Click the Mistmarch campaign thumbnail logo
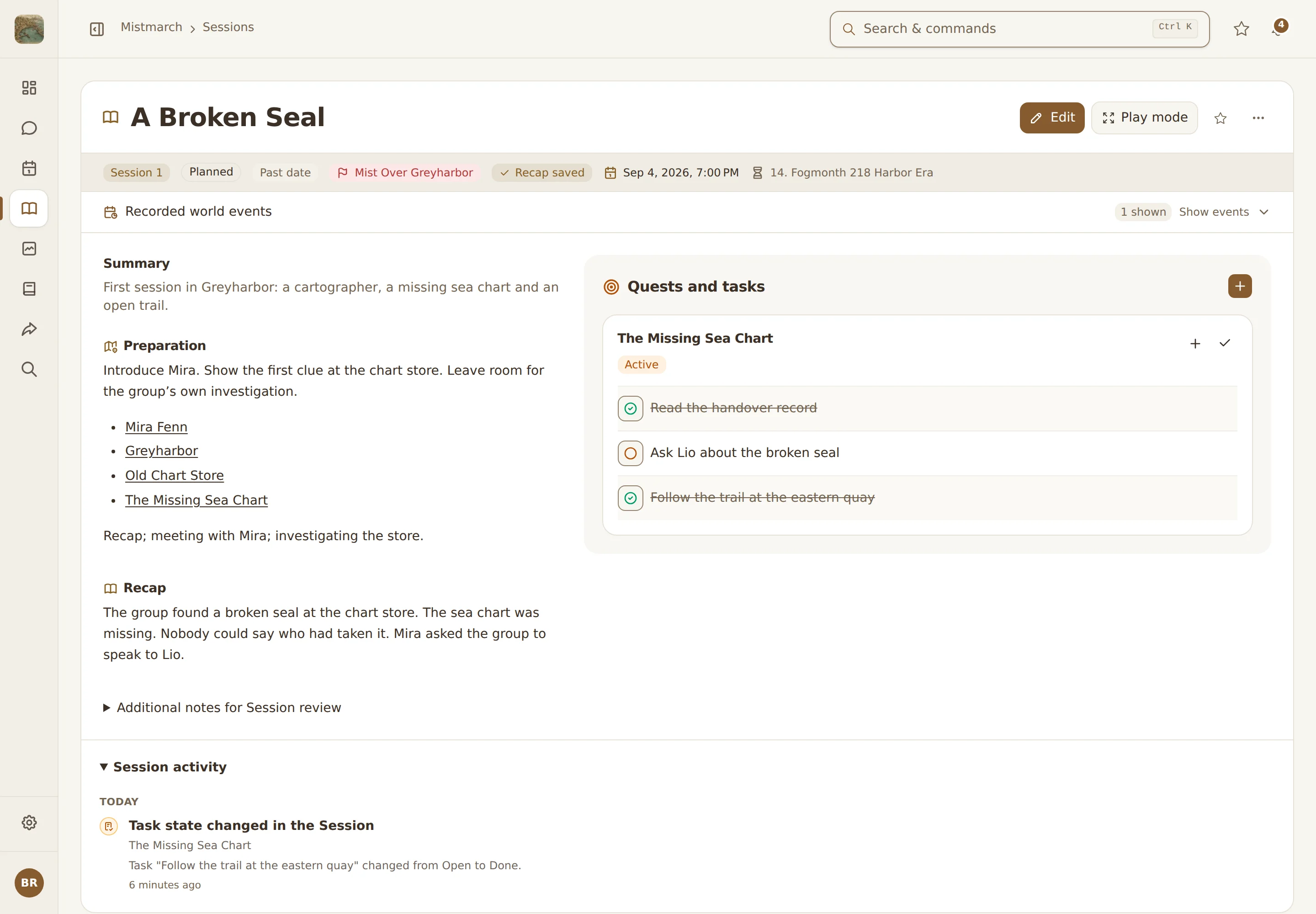Viewport: 1316px width, 914px height. [29, 29]
